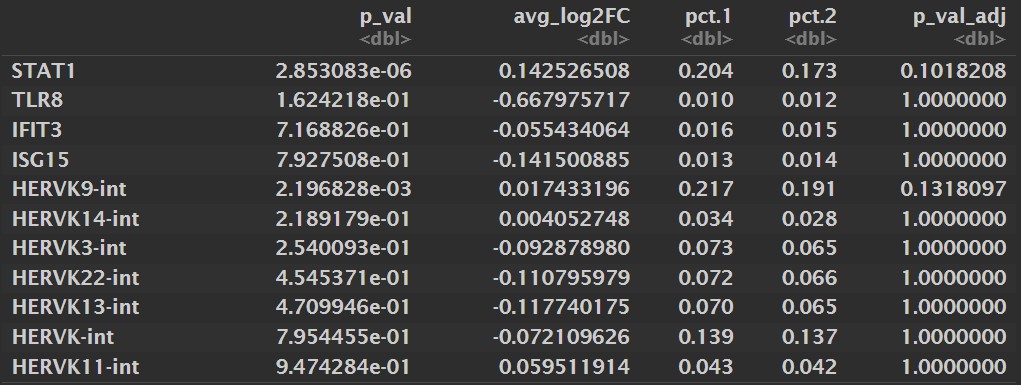Image resolution: width=1021 pixels, height=385 pixels.
Task: Click pct.1 value 0.072
Action: pos(706,278)
